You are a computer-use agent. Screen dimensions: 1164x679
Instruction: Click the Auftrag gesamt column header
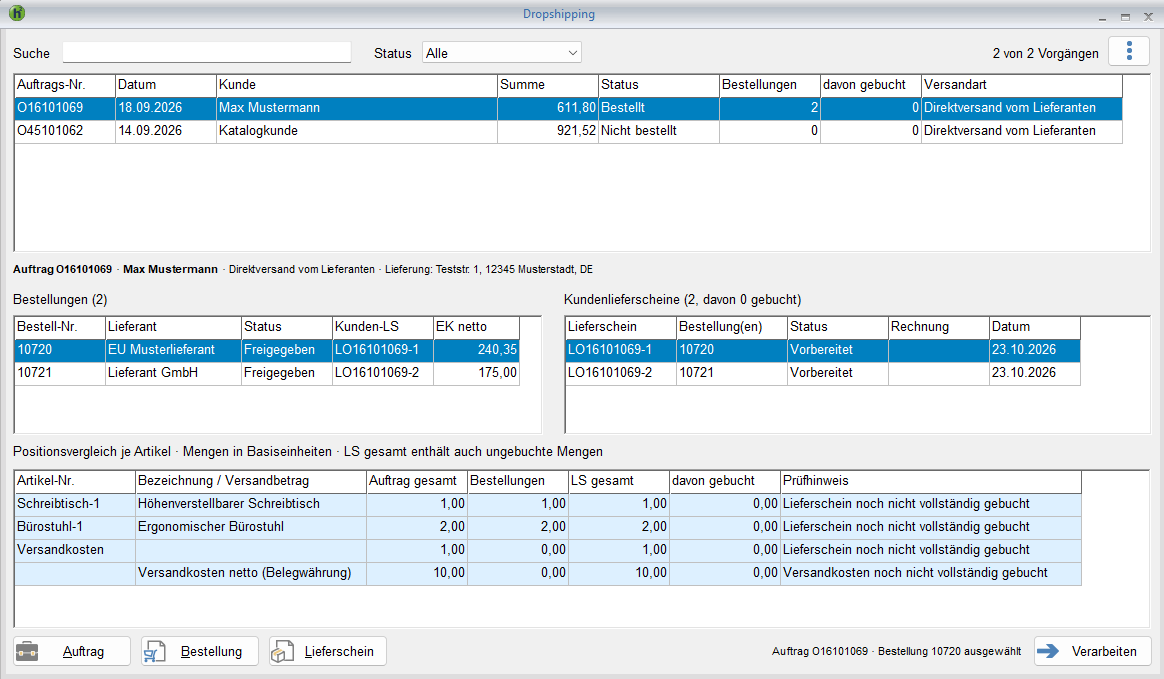click(x=417, y=481)
